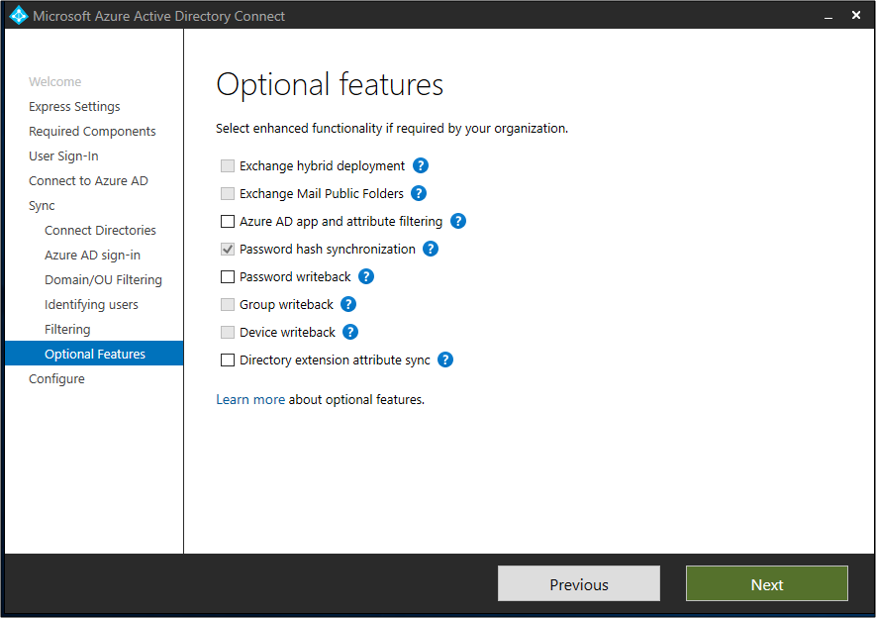The height and width of the screenshot is (618, 876).
Task: View help about Azure AD app and attribute filtering
Action: click(x=458, y=221)
